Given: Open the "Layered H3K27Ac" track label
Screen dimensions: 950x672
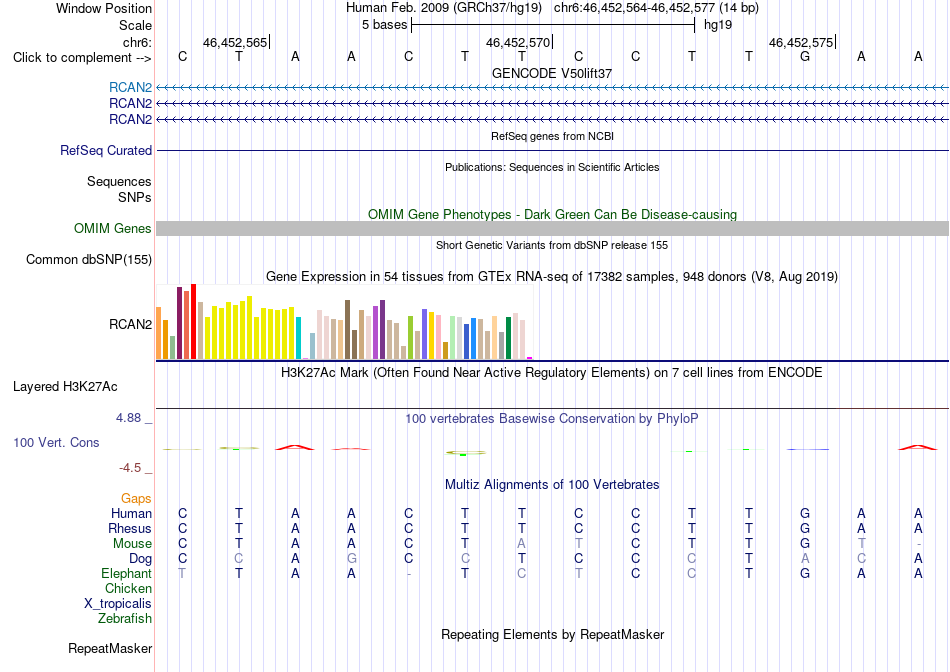Looking at the screenshot, I should point(65,387).
